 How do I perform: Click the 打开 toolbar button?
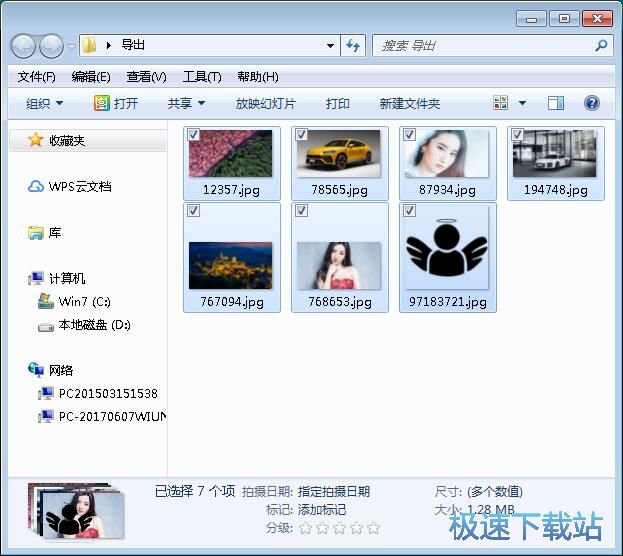tap(116, 104)
